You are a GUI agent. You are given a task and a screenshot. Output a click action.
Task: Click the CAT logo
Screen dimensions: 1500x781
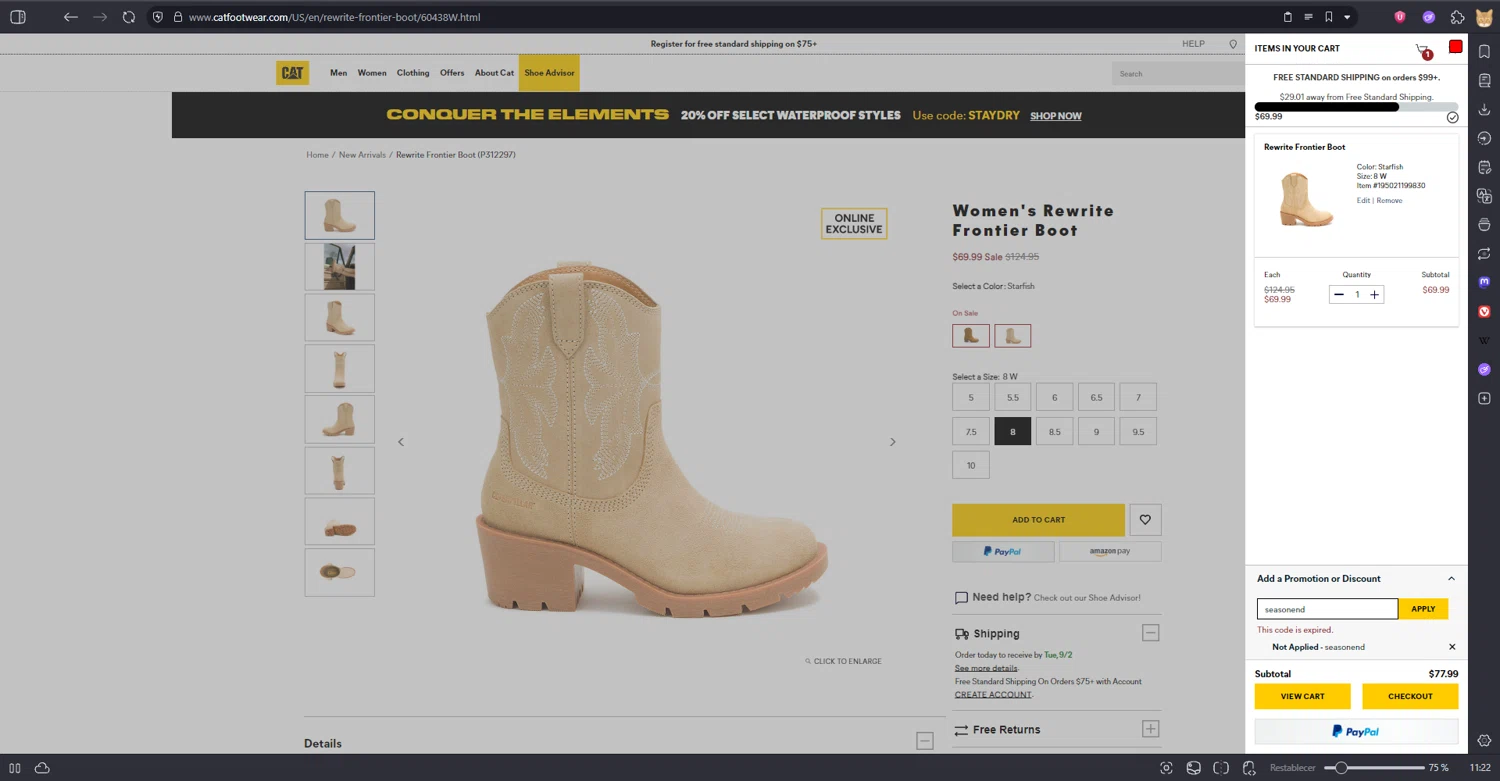292,73
